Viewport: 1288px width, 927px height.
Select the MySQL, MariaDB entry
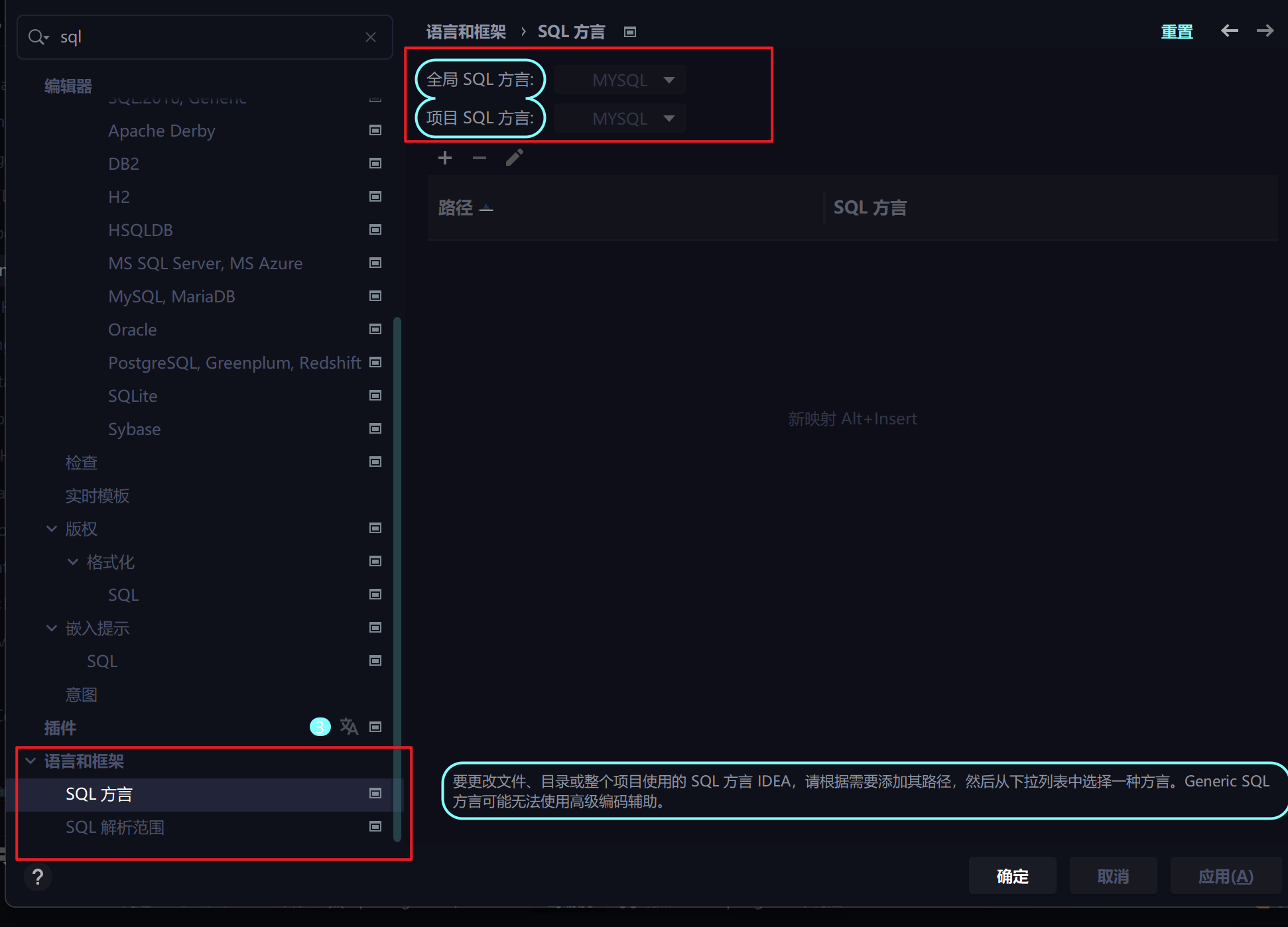point(172,296)
